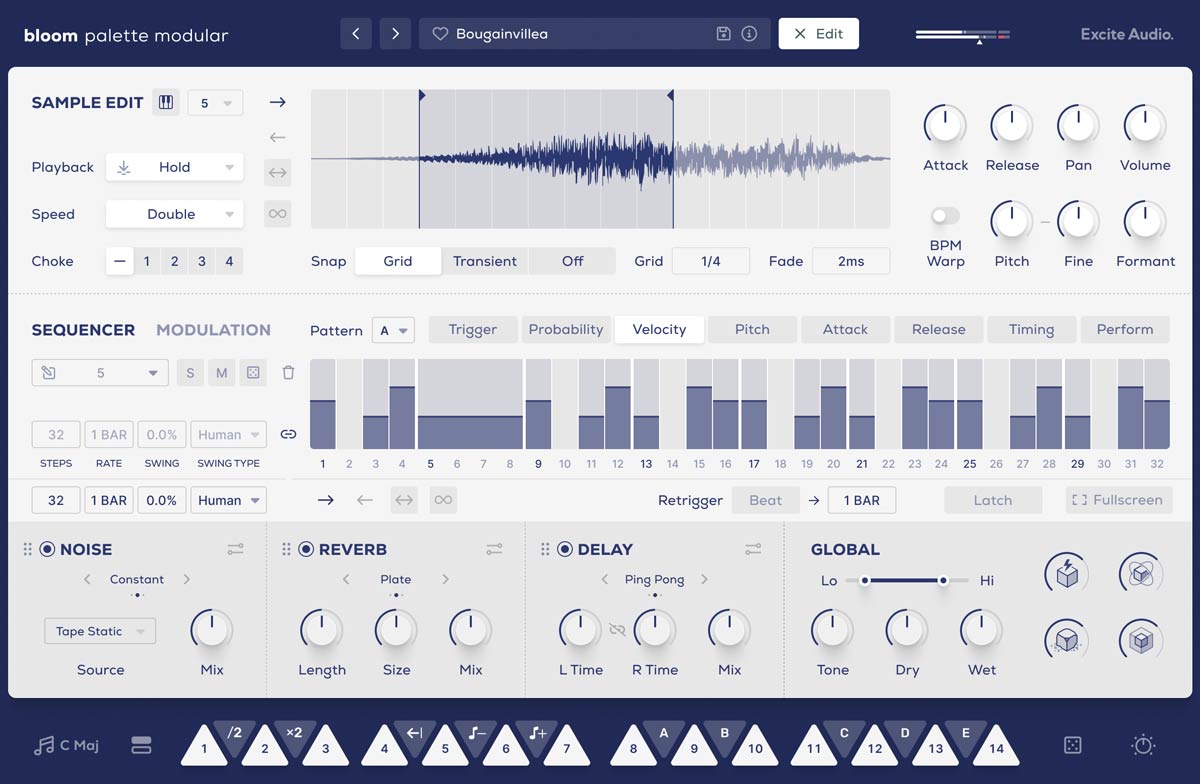Enable the Latch button
Viewport: 1200px width, 784px height.
coord(993,500)
